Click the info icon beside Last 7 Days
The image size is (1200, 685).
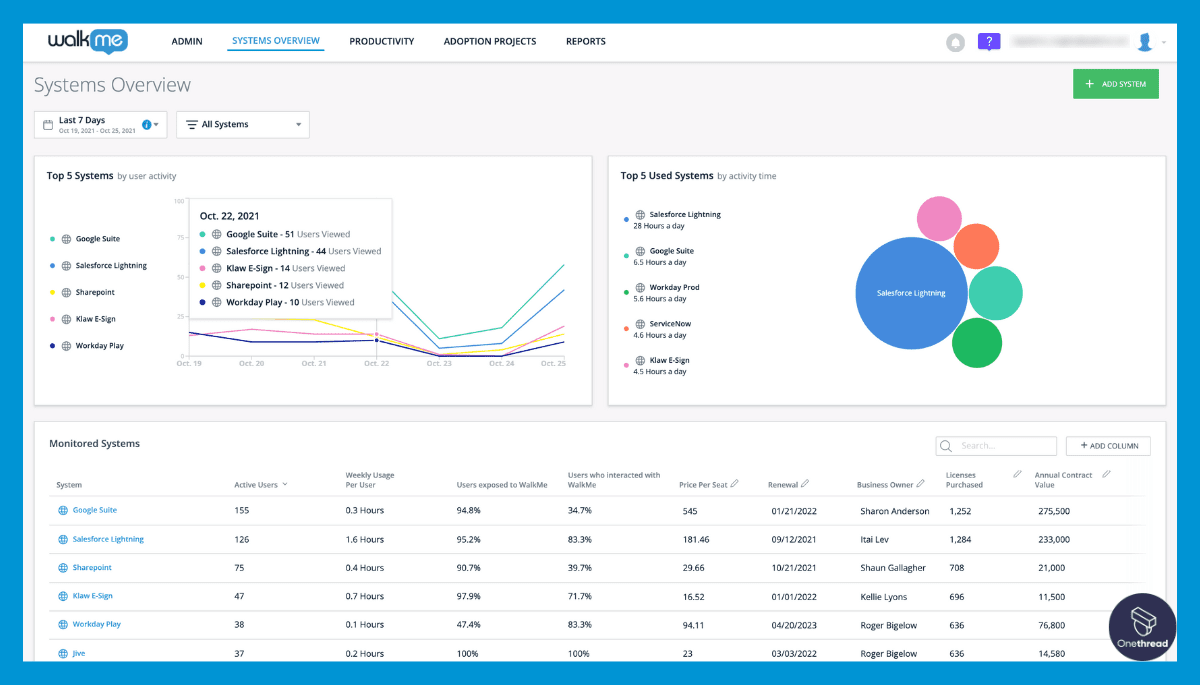(147, 124)
